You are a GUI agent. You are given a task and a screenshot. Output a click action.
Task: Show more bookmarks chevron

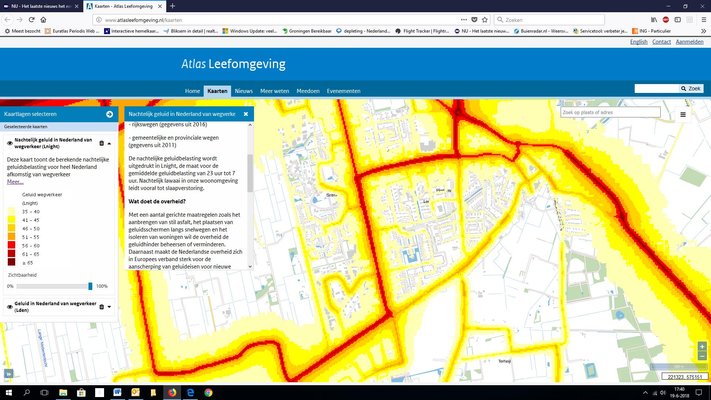703,31
